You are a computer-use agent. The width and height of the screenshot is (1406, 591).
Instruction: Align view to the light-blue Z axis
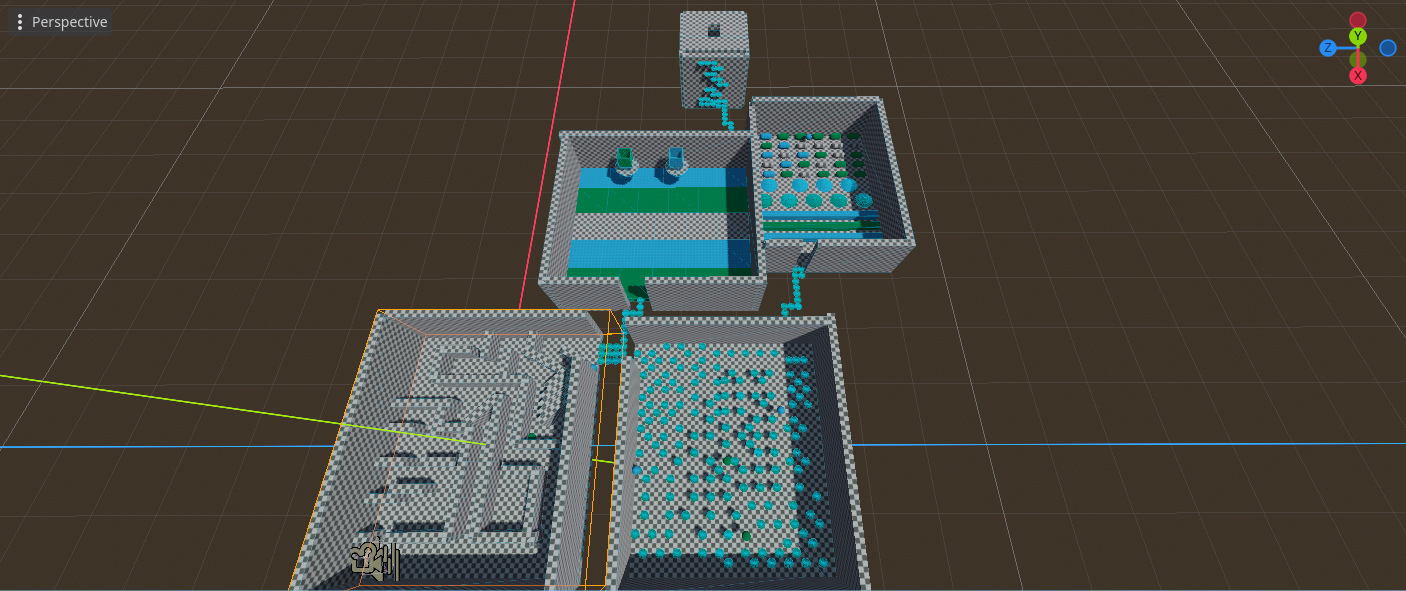[1327, 48]
